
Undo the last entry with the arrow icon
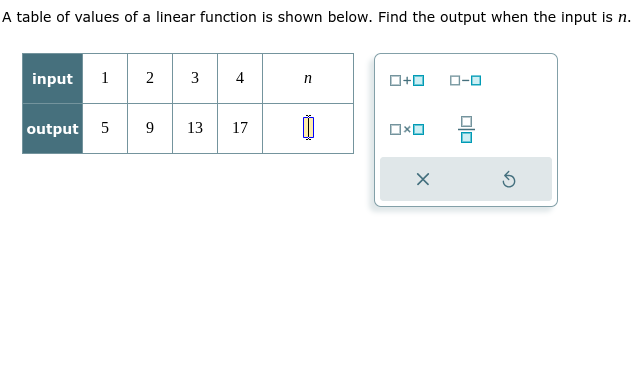click(x=509, y=179)
